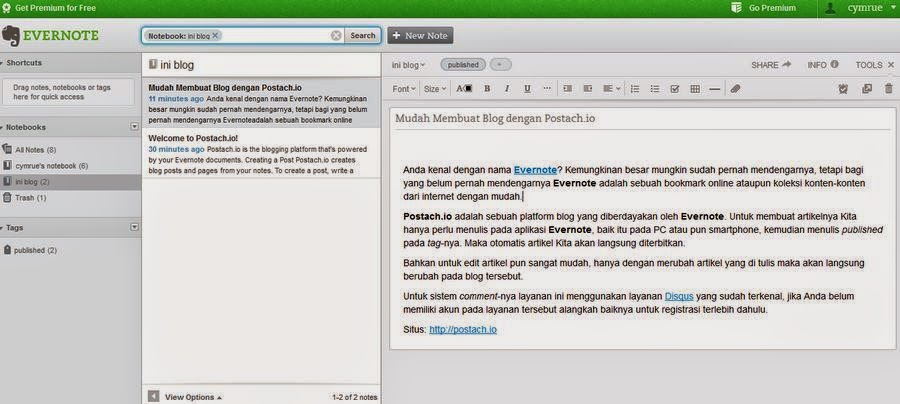Open the Size dropdown
The height and width of the screenshot is (404, 900).
[x=435, y=89]
